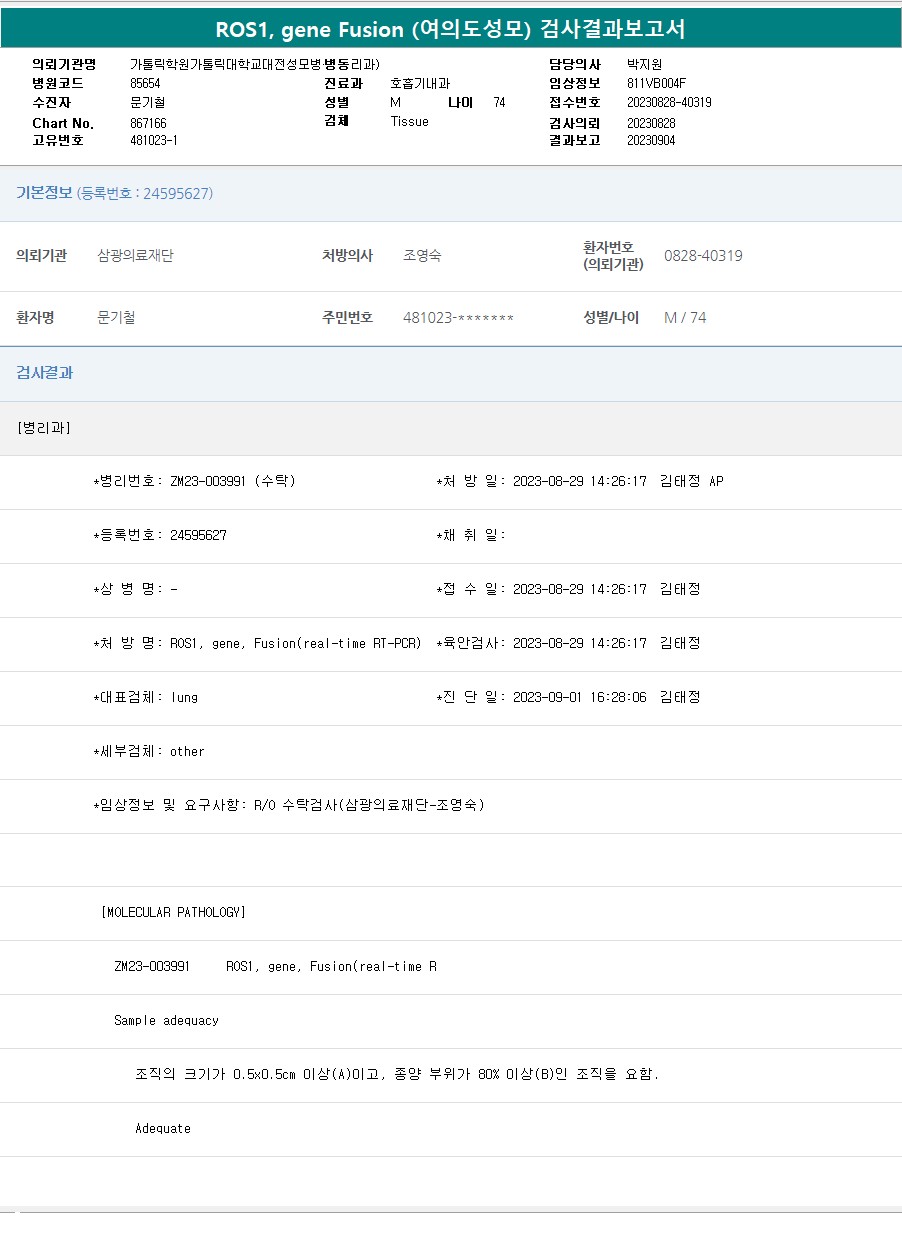Select the 검사결과 section header
Image resolution: width=902 pixels, height=1246 pixels.
(45, 373)
